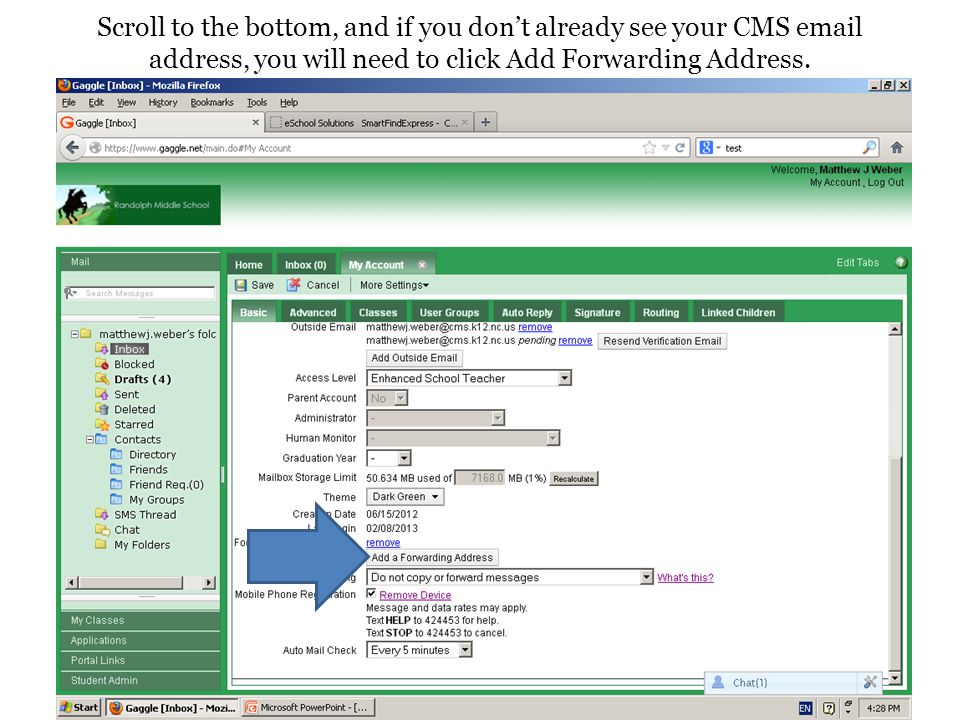The height and width of the screenshot is (720, 960).
Task: Open the Chat folder in mail tree
Action: (x=127, y=530)
